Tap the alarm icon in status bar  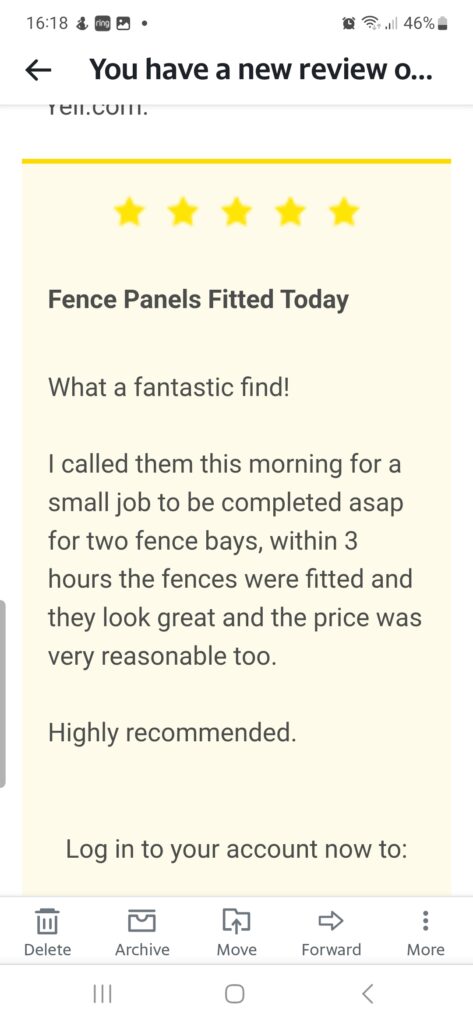click(348, 24)
